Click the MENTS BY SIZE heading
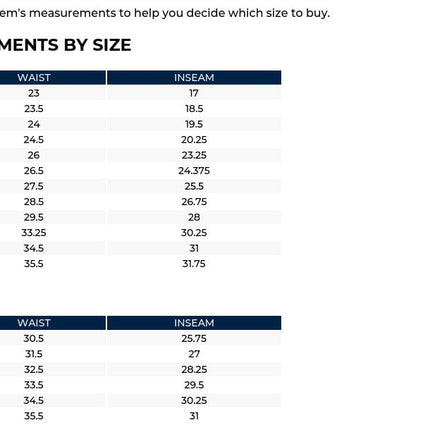Image resolution: width=430 pixels, height=430 pixels. (65, 45)
